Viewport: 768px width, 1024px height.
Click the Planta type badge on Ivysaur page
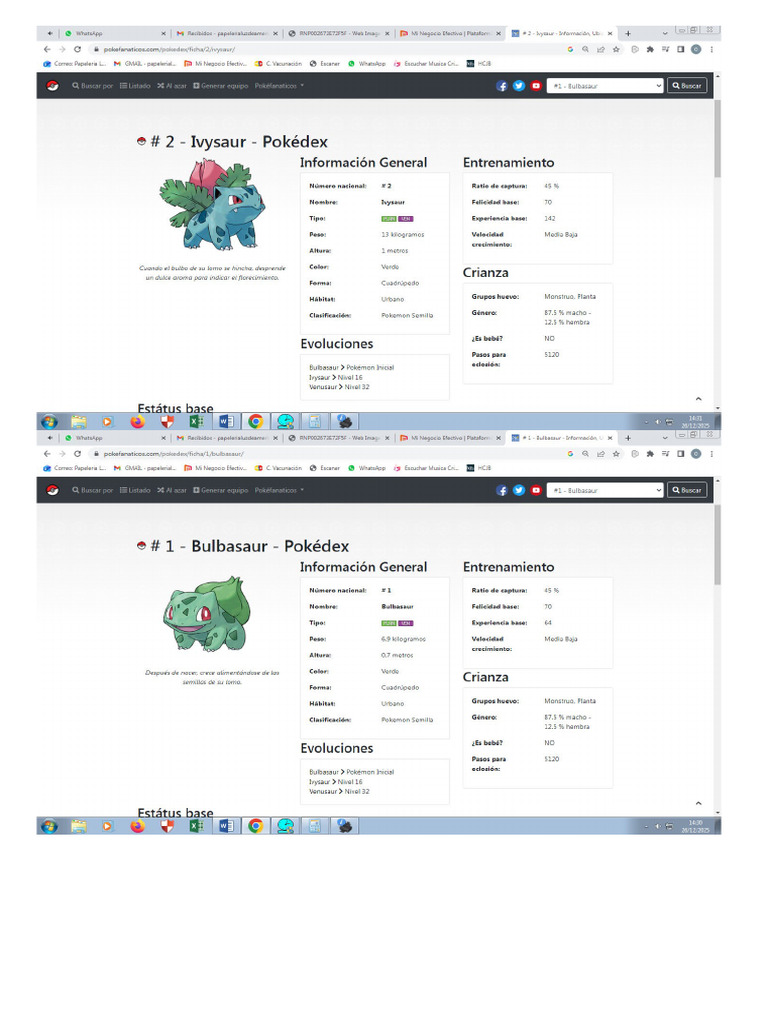pyautogui.click(x=389, y=219)
